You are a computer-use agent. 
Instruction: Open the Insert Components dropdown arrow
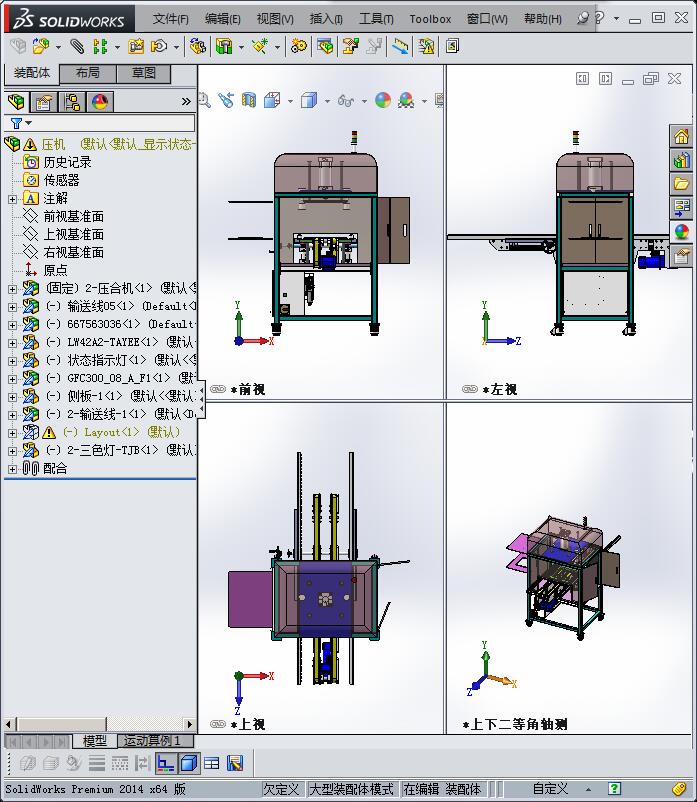coord(58,48)
